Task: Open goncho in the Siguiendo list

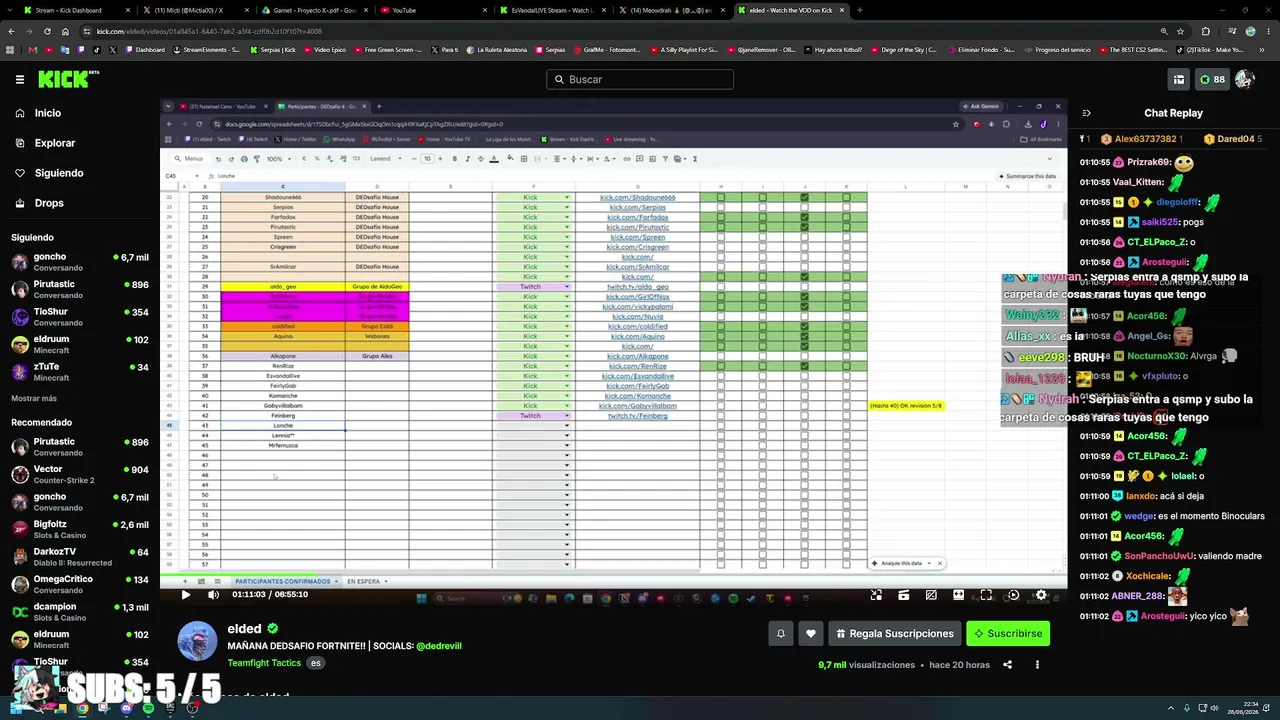Action: [x=80, y=262]
